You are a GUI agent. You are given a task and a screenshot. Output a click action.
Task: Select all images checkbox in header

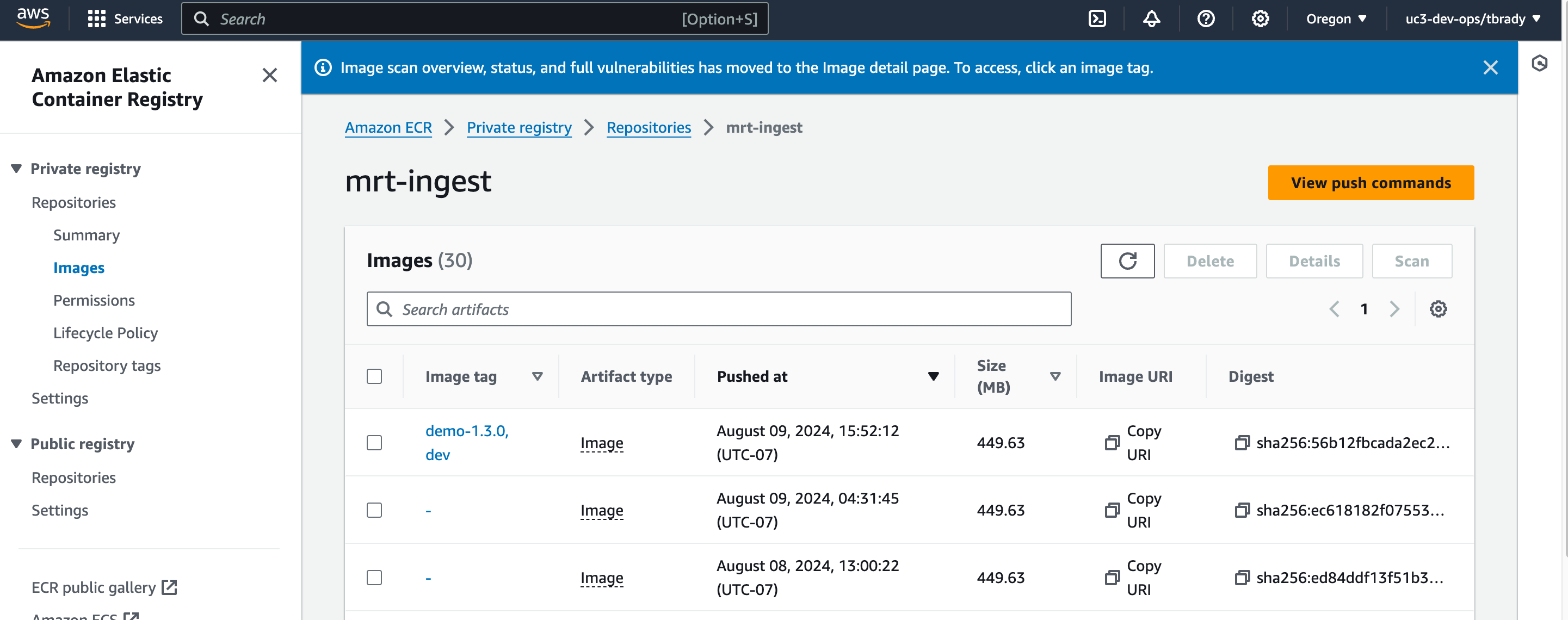point(374,377)
